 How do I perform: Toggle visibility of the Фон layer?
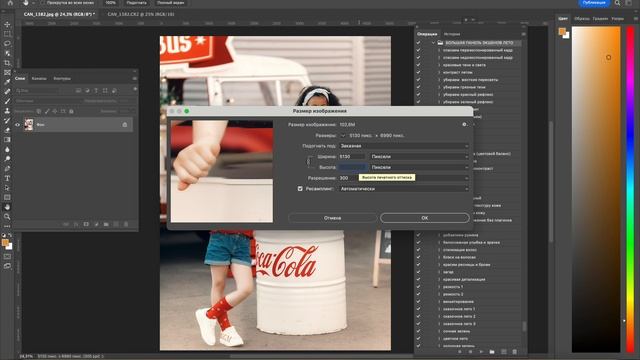(18, 125)
